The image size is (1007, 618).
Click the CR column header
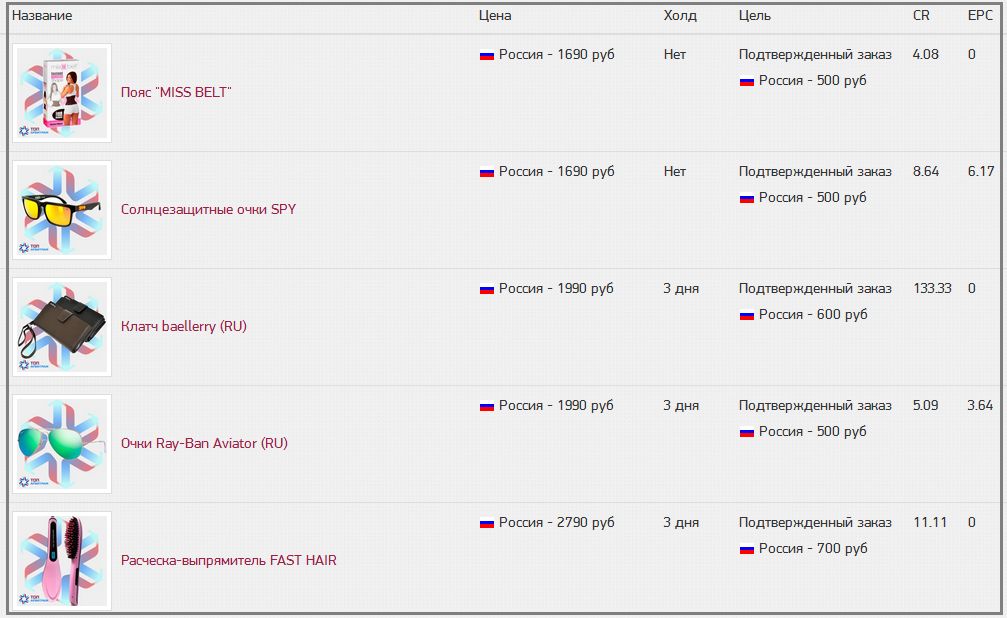pyautogui.click(x=921, y=16)
